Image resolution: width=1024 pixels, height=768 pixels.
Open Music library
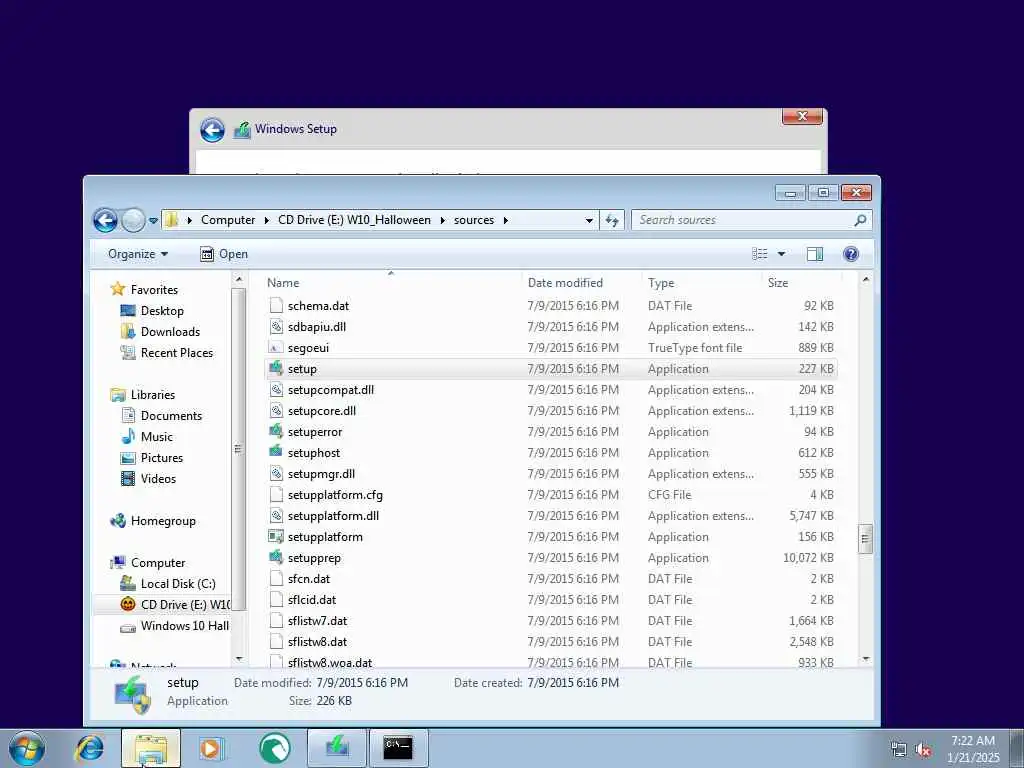coord(157,437)
